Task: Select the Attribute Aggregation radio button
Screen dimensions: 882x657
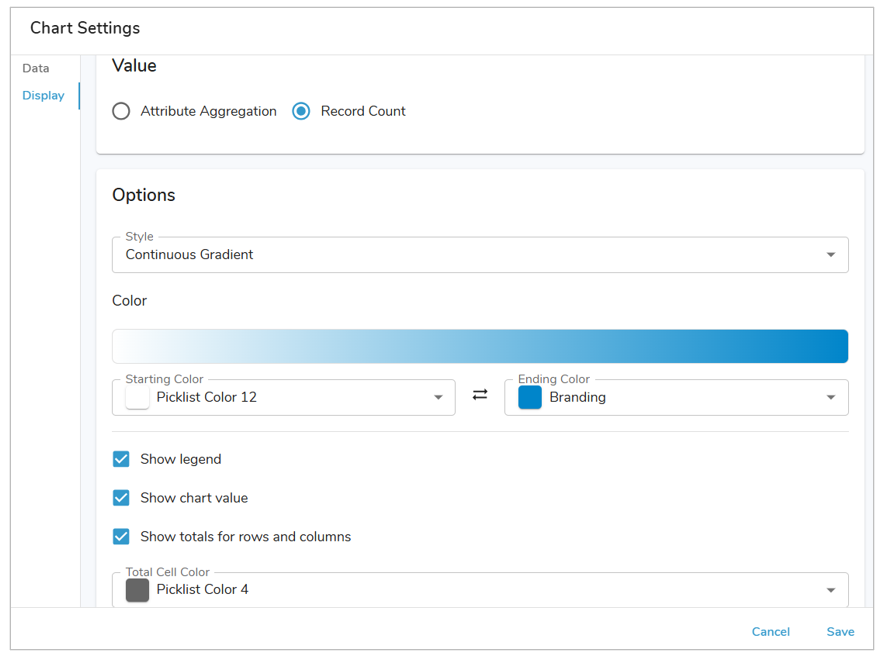Action: [121, 111]
